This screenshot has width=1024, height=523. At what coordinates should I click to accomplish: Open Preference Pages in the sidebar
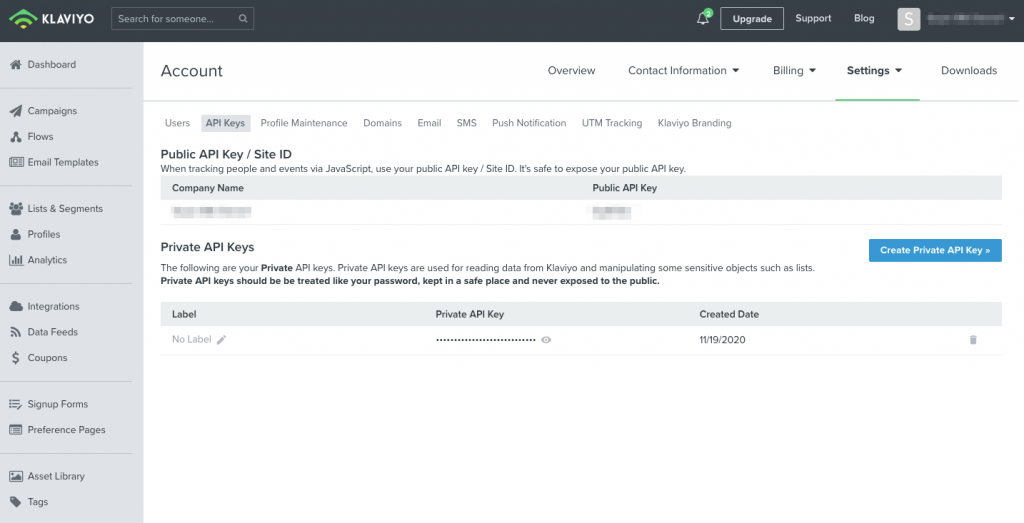(x=67, y=430)
